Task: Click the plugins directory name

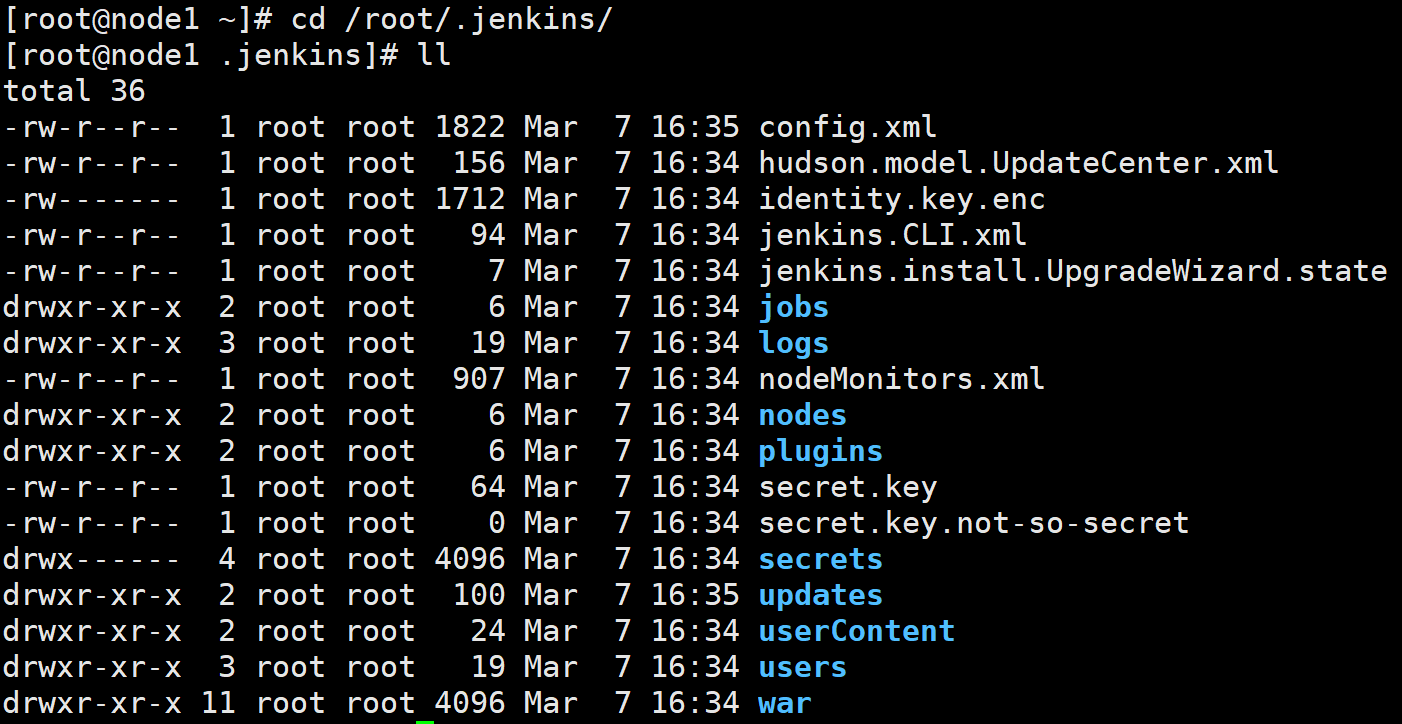Action: (821, 451)
